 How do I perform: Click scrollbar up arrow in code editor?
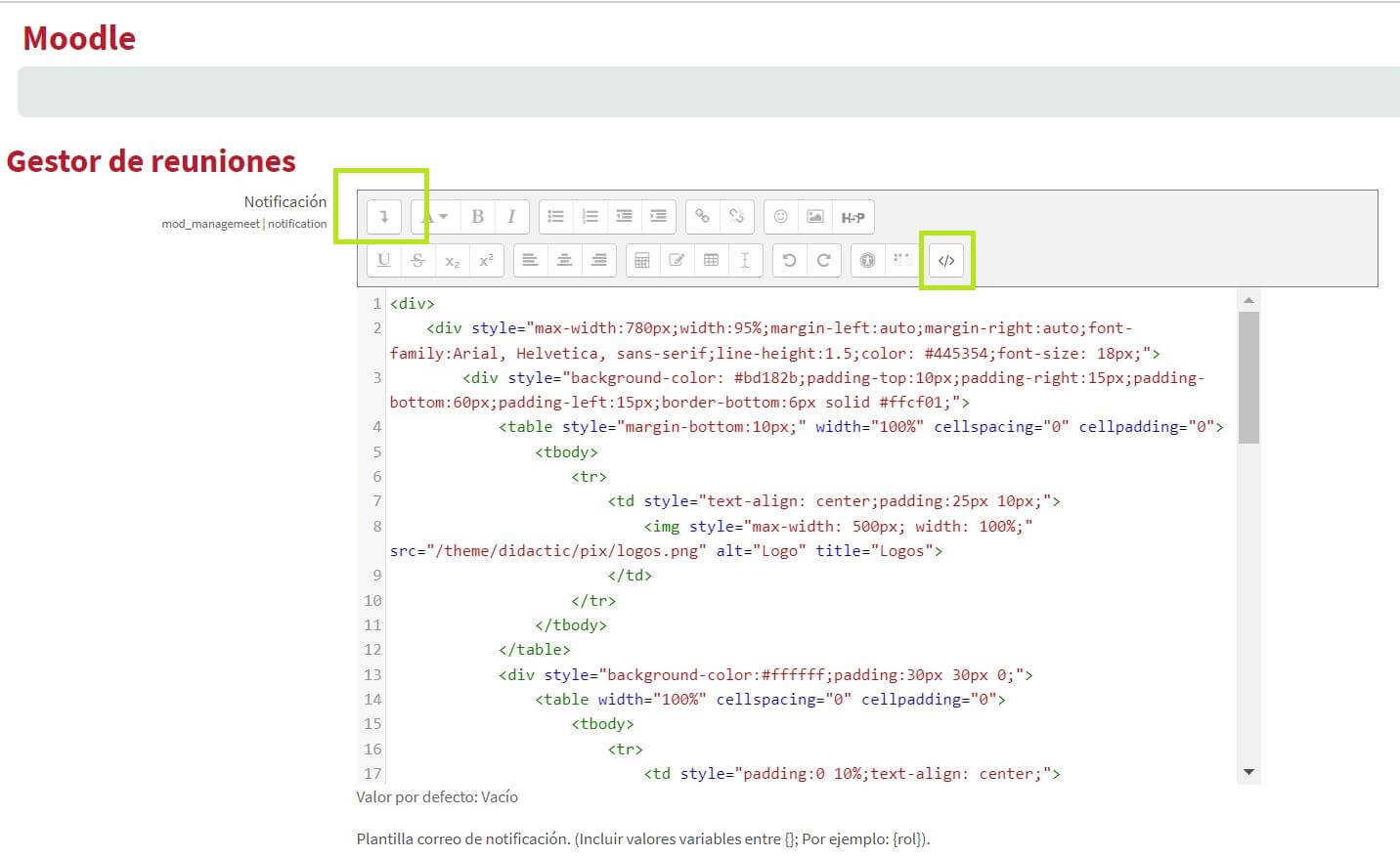click(1248, 300)
